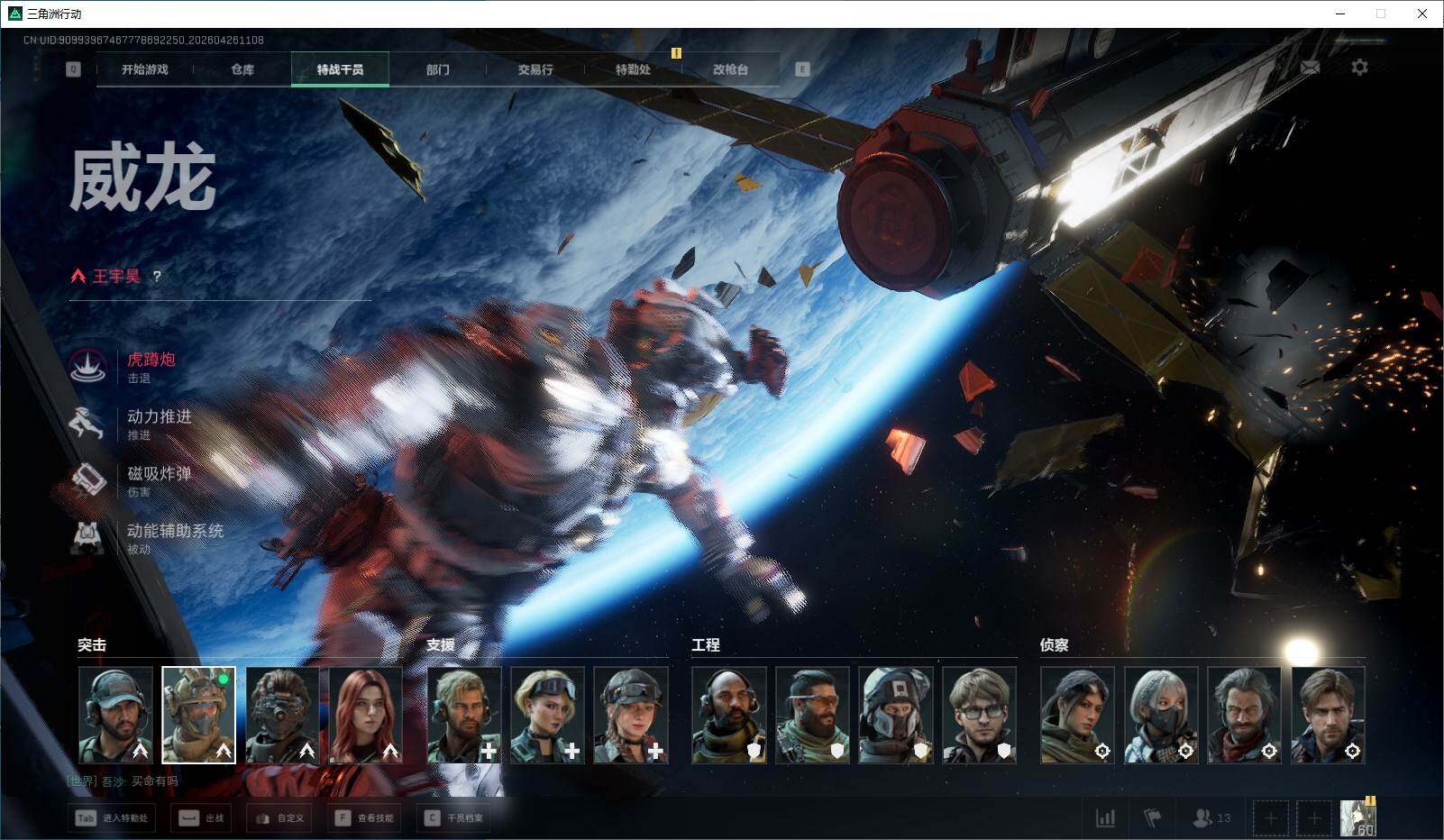
Task: Click the 突击 class heading
Action: 92,645
